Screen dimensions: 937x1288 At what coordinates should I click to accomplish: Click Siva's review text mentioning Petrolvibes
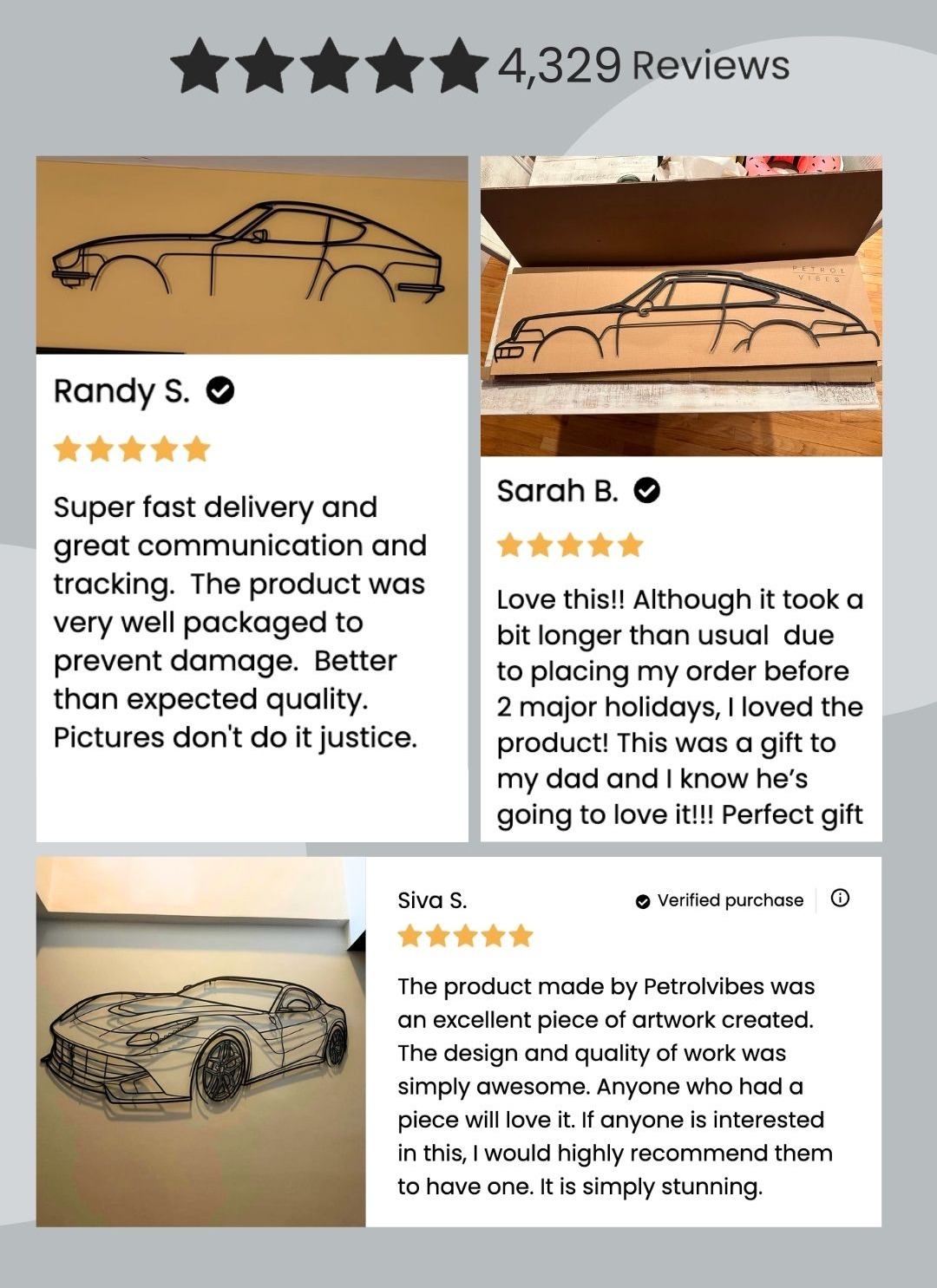[615, 1086]
